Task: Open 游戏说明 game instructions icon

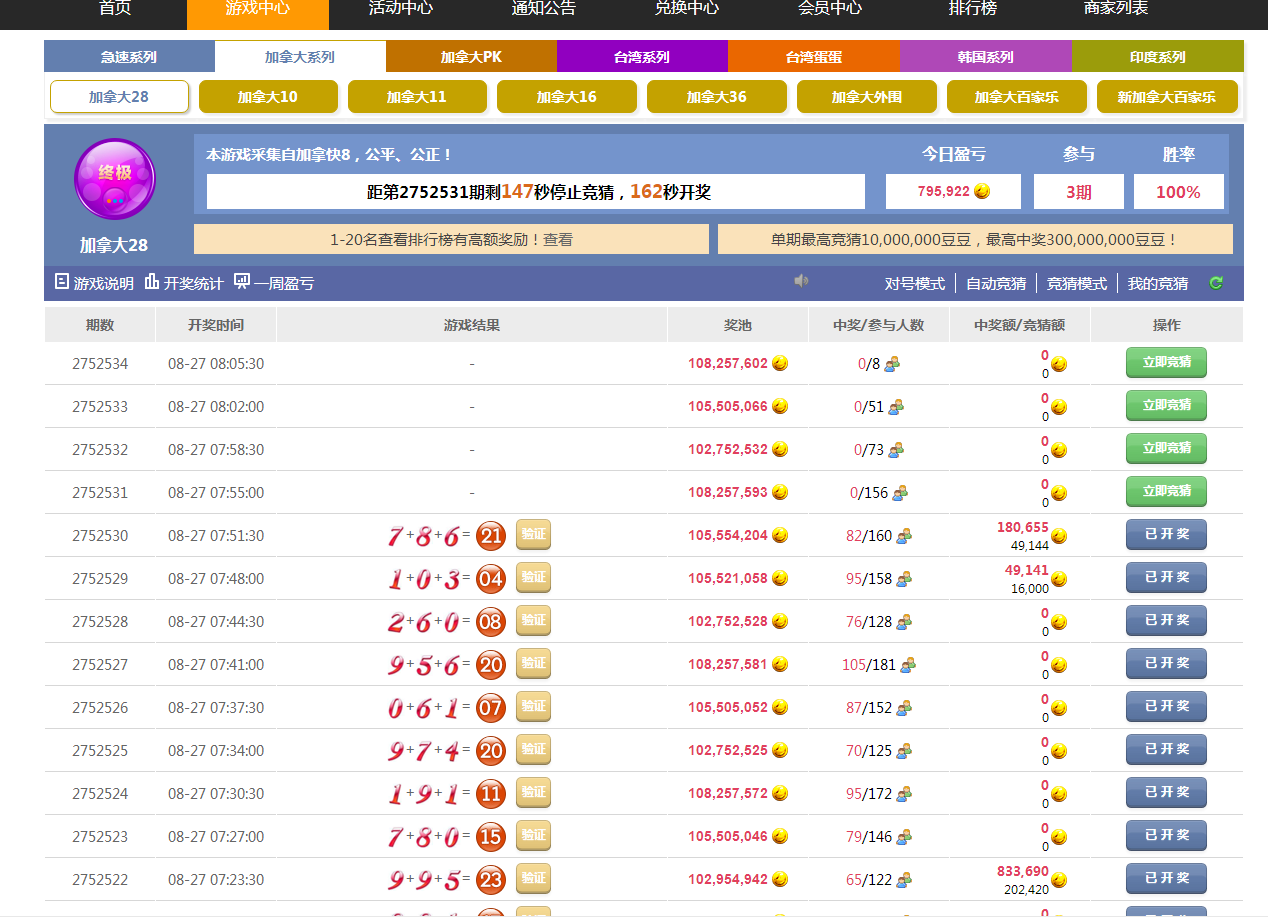Action: (x=62, y=282)
